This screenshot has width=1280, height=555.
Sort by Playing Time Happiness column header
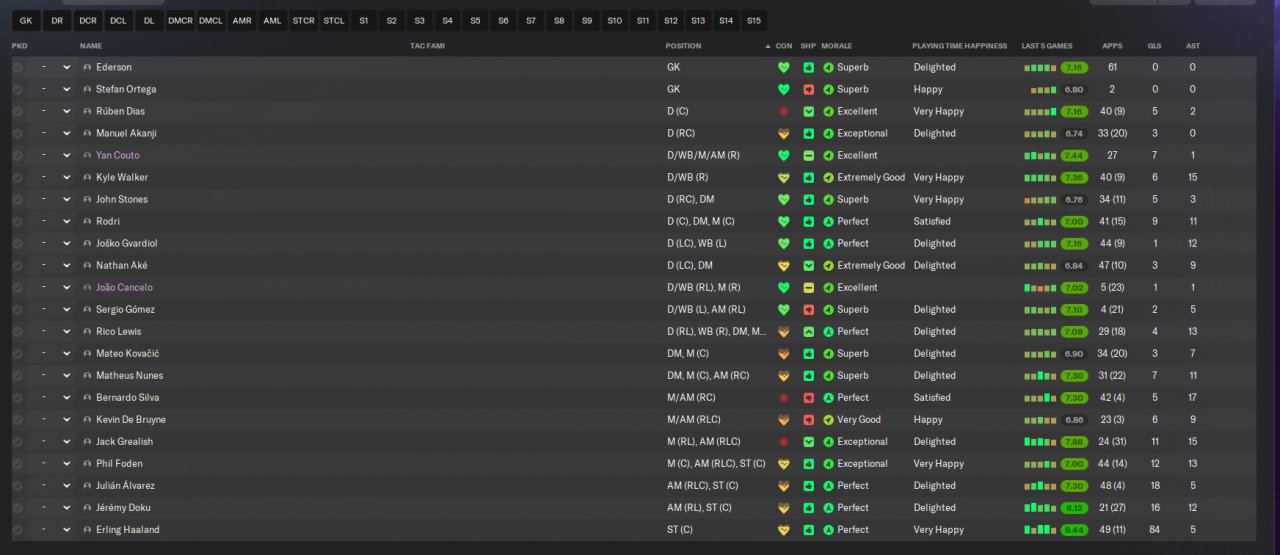point(960,46)
